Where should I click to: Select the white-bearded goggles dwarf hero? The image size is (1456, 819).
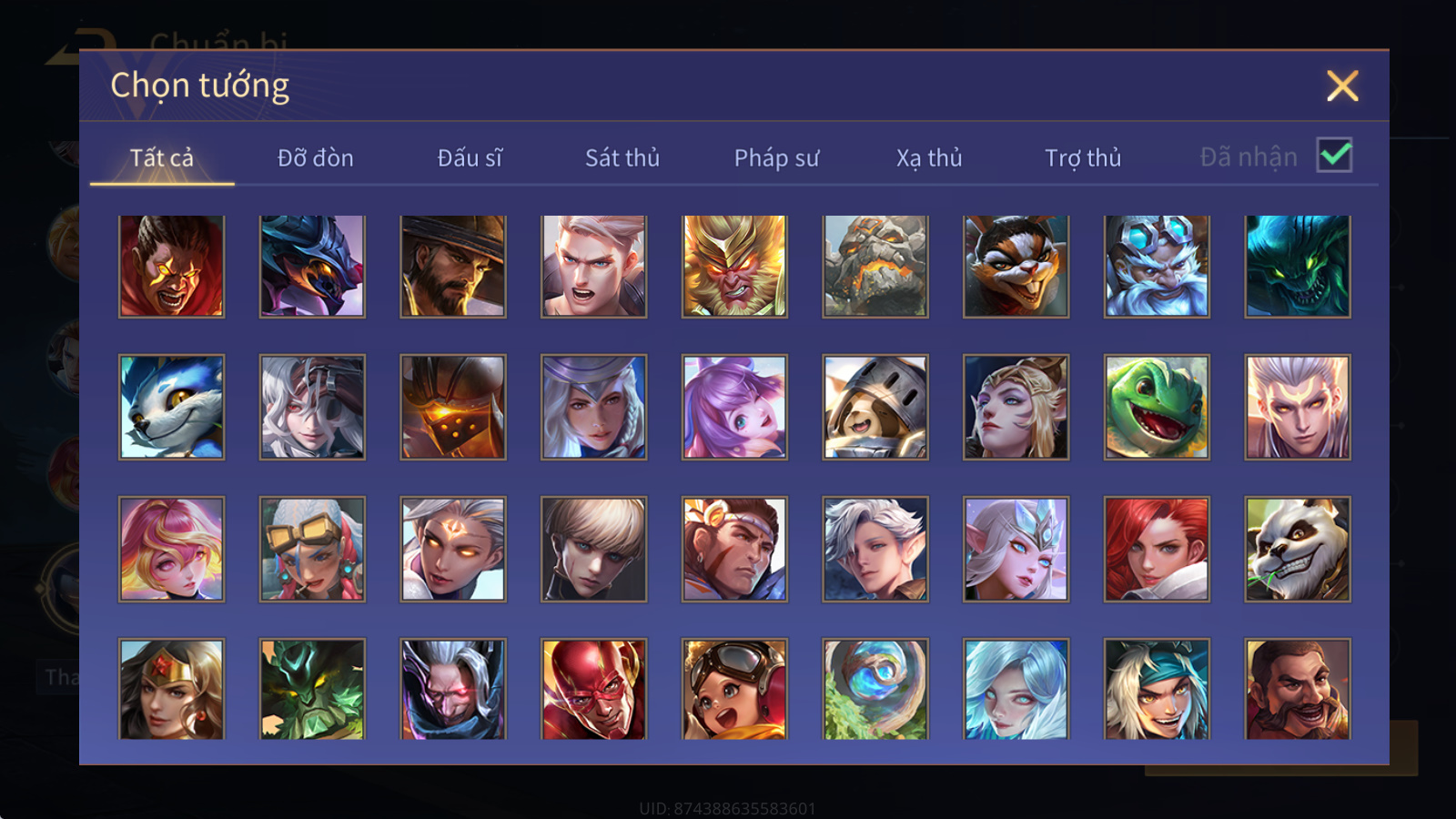(x=1157, y=266)
